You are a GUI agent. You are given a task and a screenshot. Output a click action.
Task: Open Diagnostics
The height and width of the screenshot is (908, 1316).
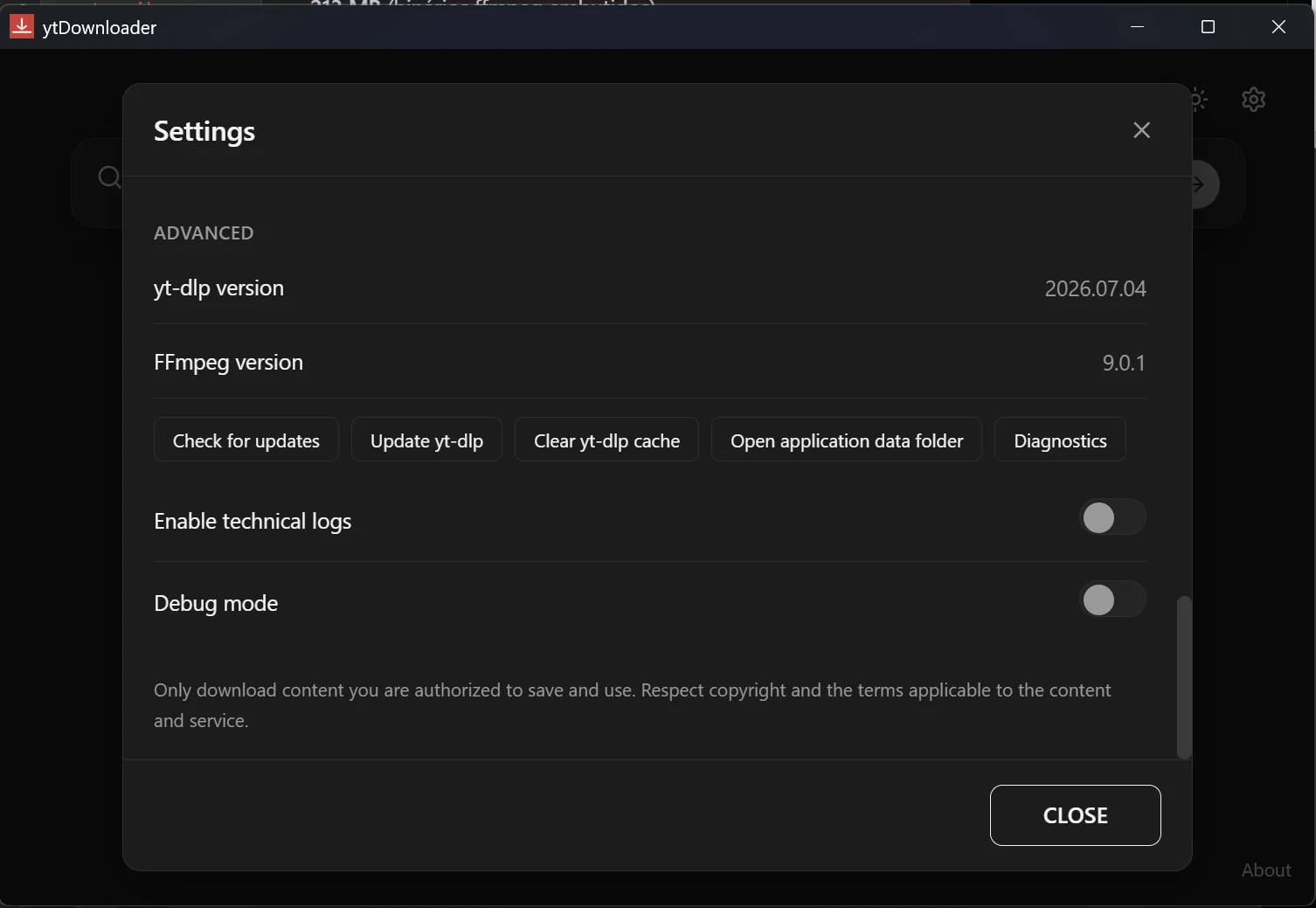pos(1060,440)
